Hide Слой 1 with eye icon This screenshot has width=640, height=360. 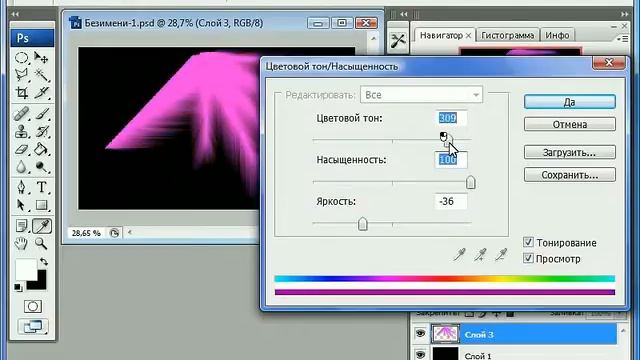point(420,354)
